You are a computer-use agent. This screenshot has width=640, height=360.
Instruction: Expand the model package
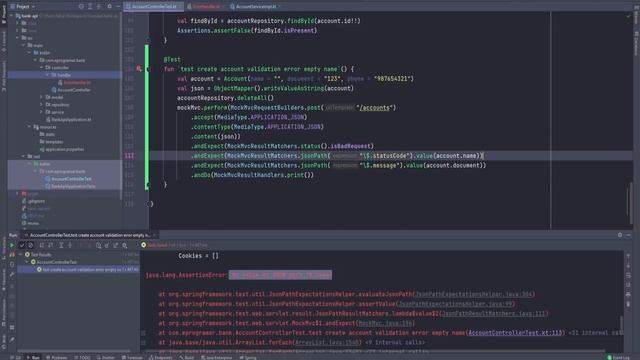click(x=41, y=97)
